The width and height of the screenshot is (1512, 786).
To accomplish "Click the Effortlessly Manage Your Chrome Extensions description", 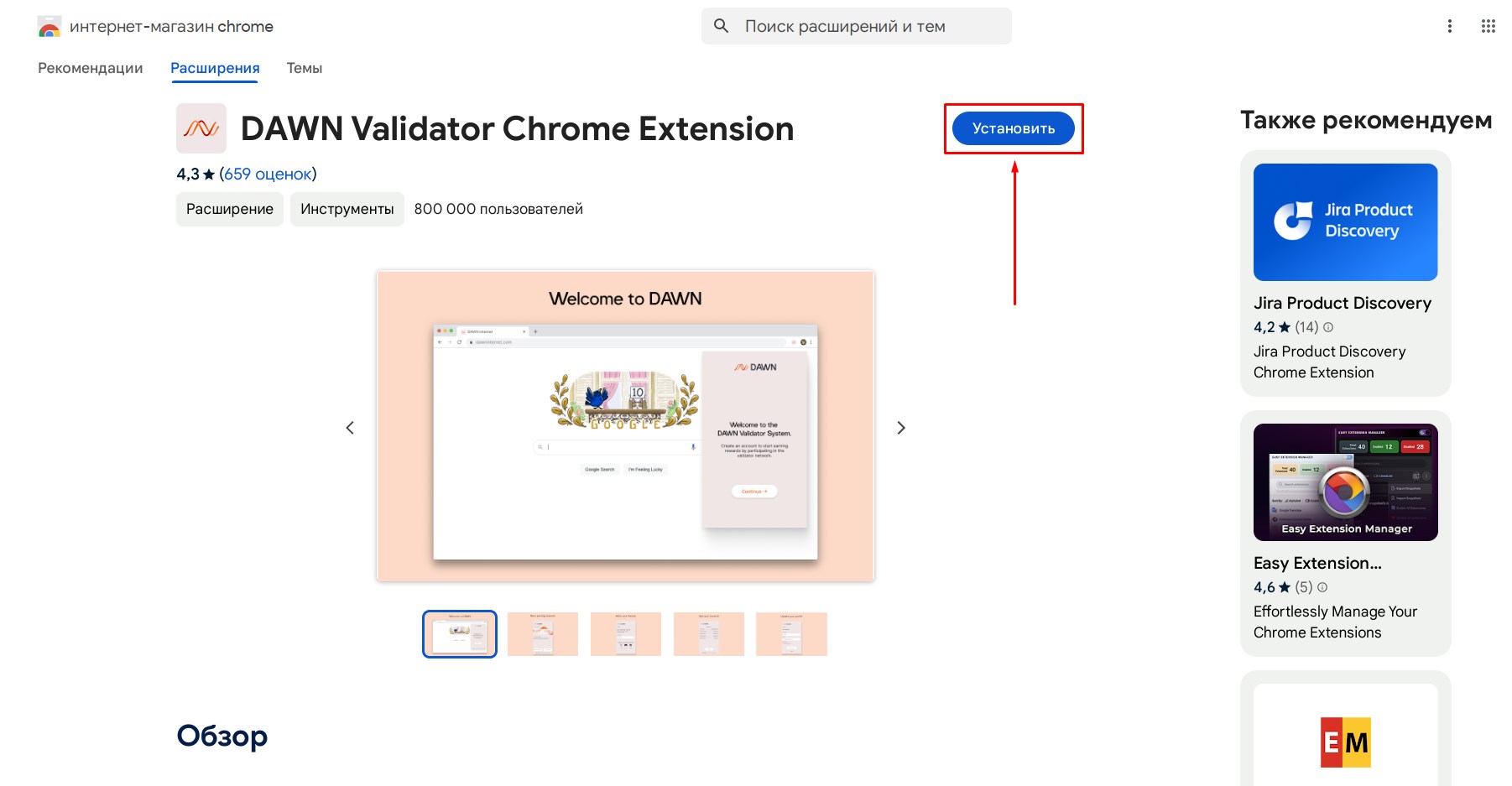I will 1336,622.
